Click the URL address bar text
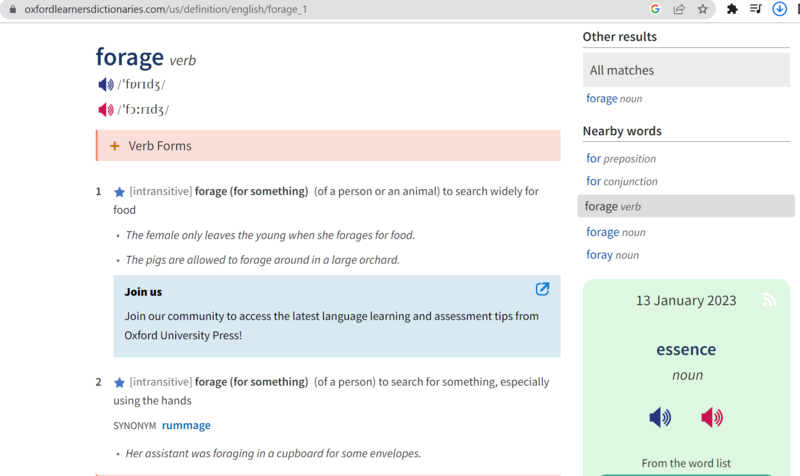This screenshot has width=800, height=476. (x=166, y=9)
